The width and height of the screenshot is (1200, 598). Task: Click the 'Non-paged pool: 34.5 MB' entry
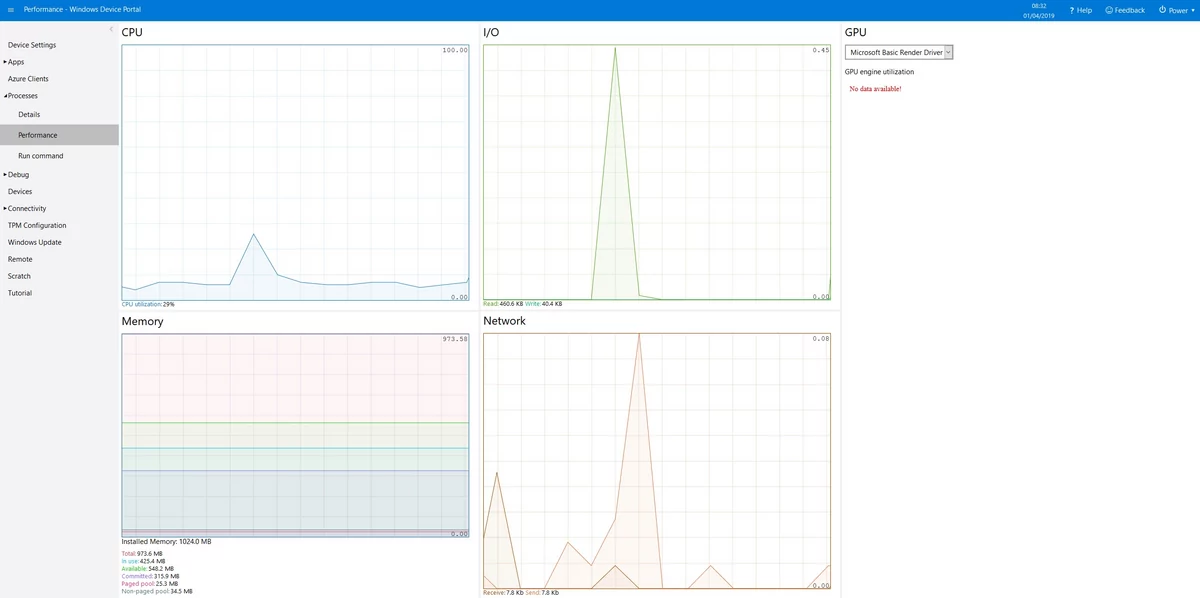click(157, 592)
